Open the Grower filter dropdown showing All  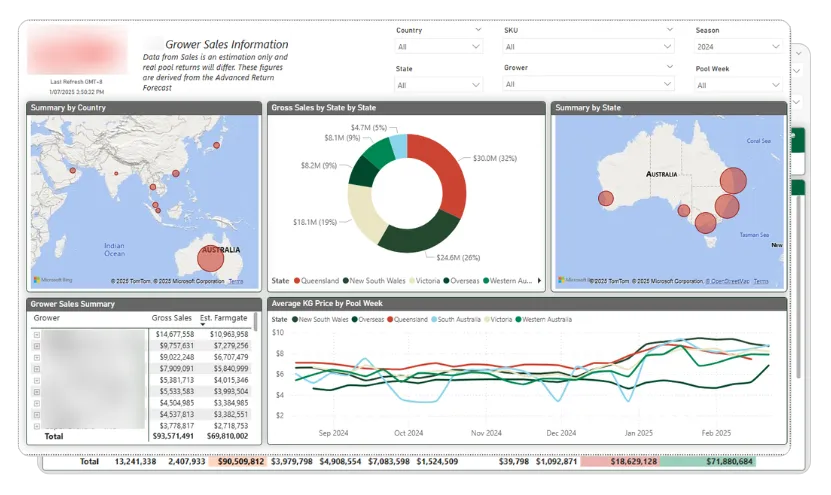coord(588,84)
